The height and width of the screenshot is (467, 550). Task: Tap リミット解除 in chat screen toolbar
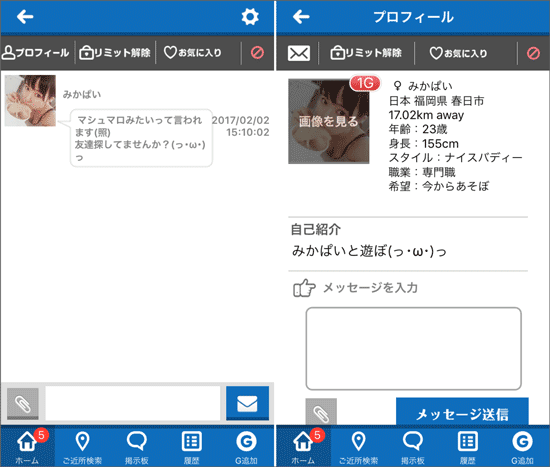click(x=115, y=53)
